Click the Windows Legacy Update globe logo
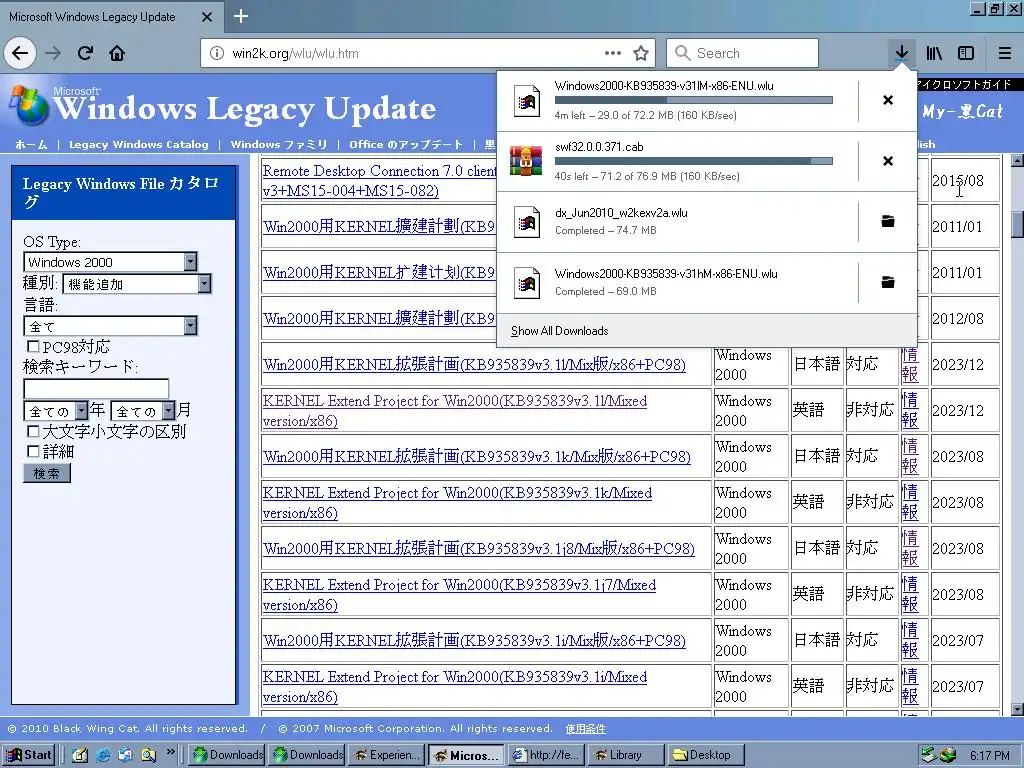 (27, 104)
